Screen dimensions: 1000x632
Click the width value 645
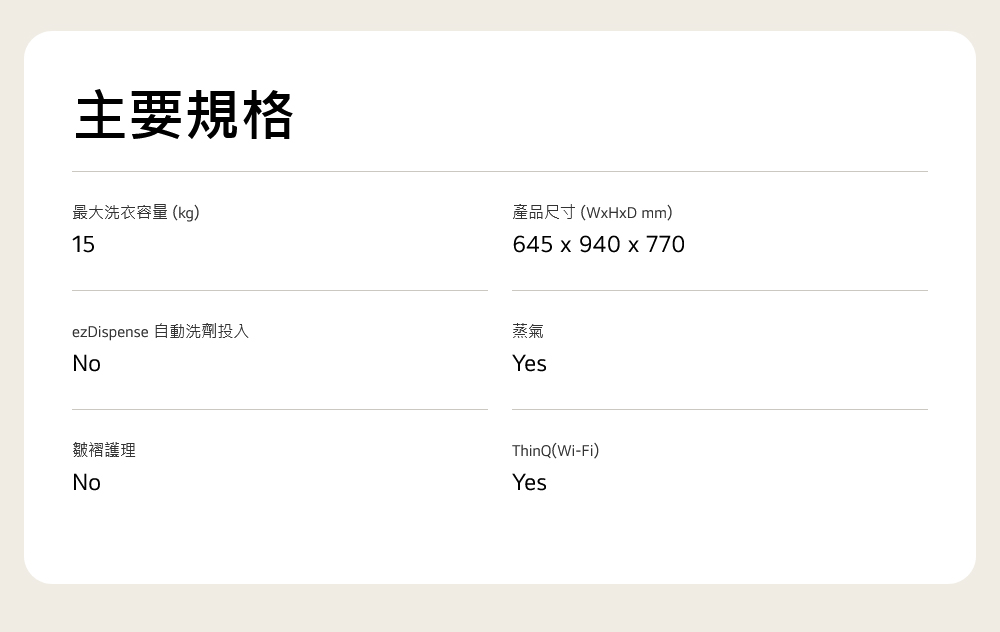[532, 245]
